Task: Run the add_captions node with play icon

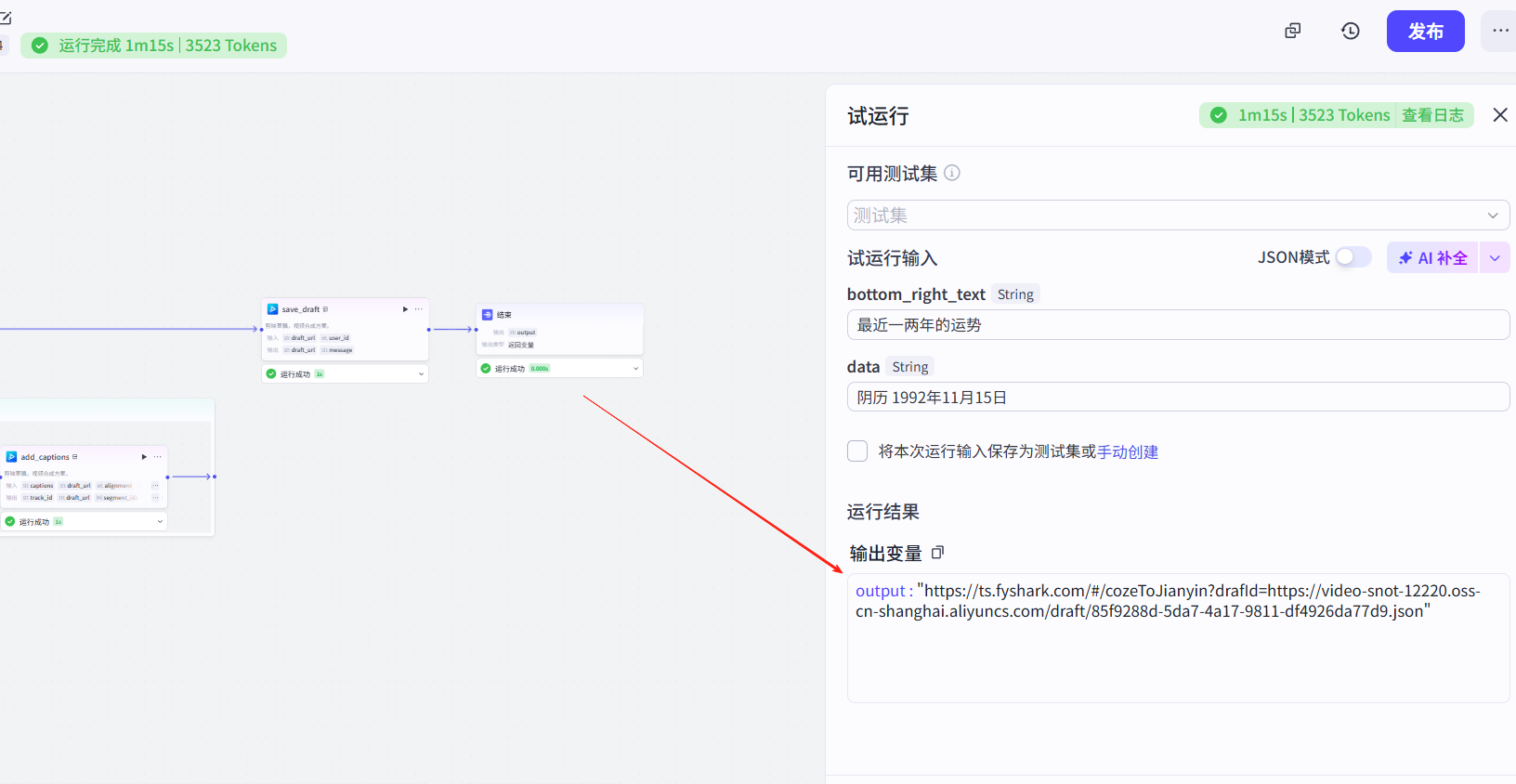Action: click(x=144, y=457)
